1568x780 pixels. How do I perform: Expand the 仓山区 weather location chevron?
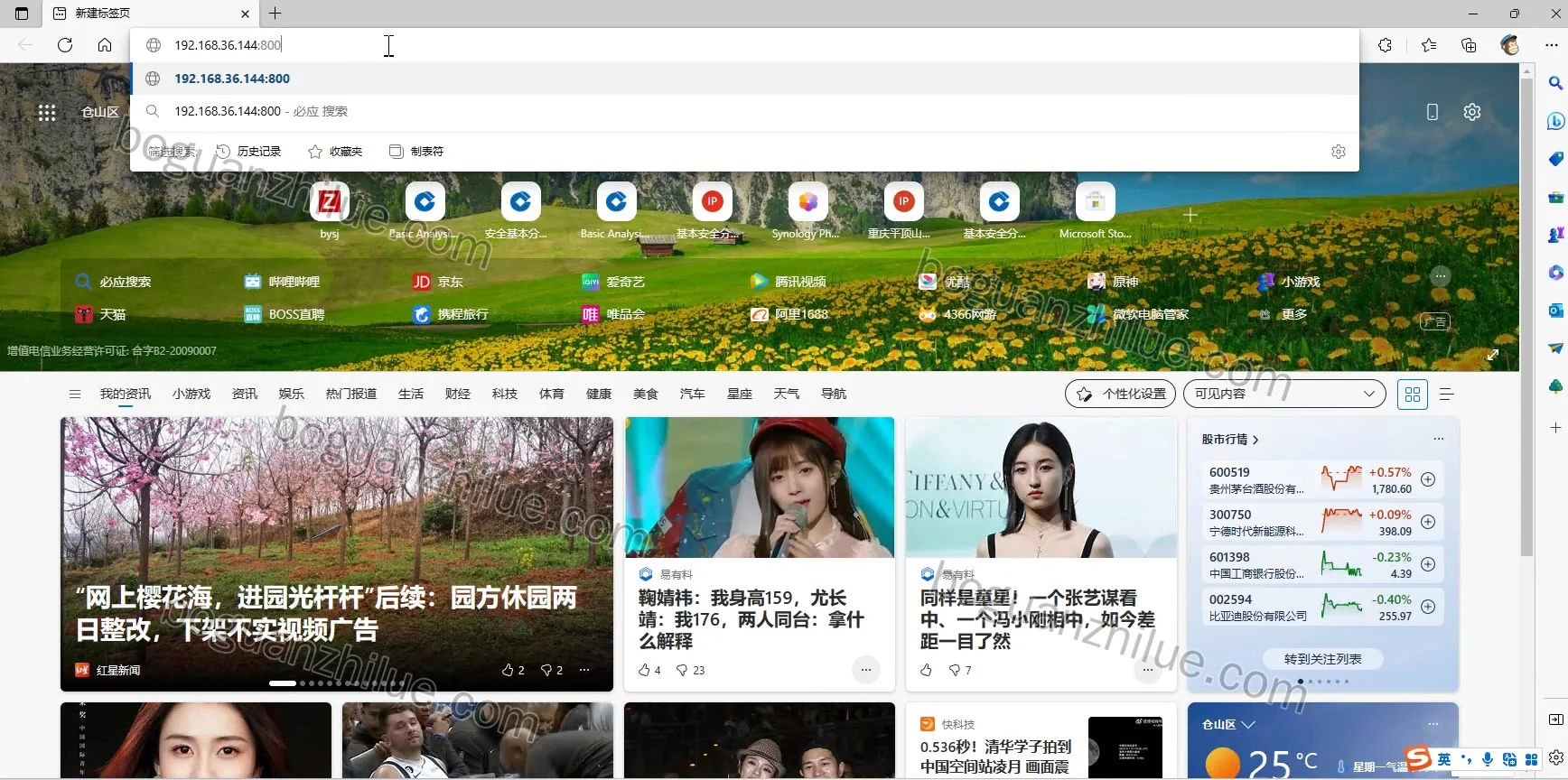(x=1248, y=725)
